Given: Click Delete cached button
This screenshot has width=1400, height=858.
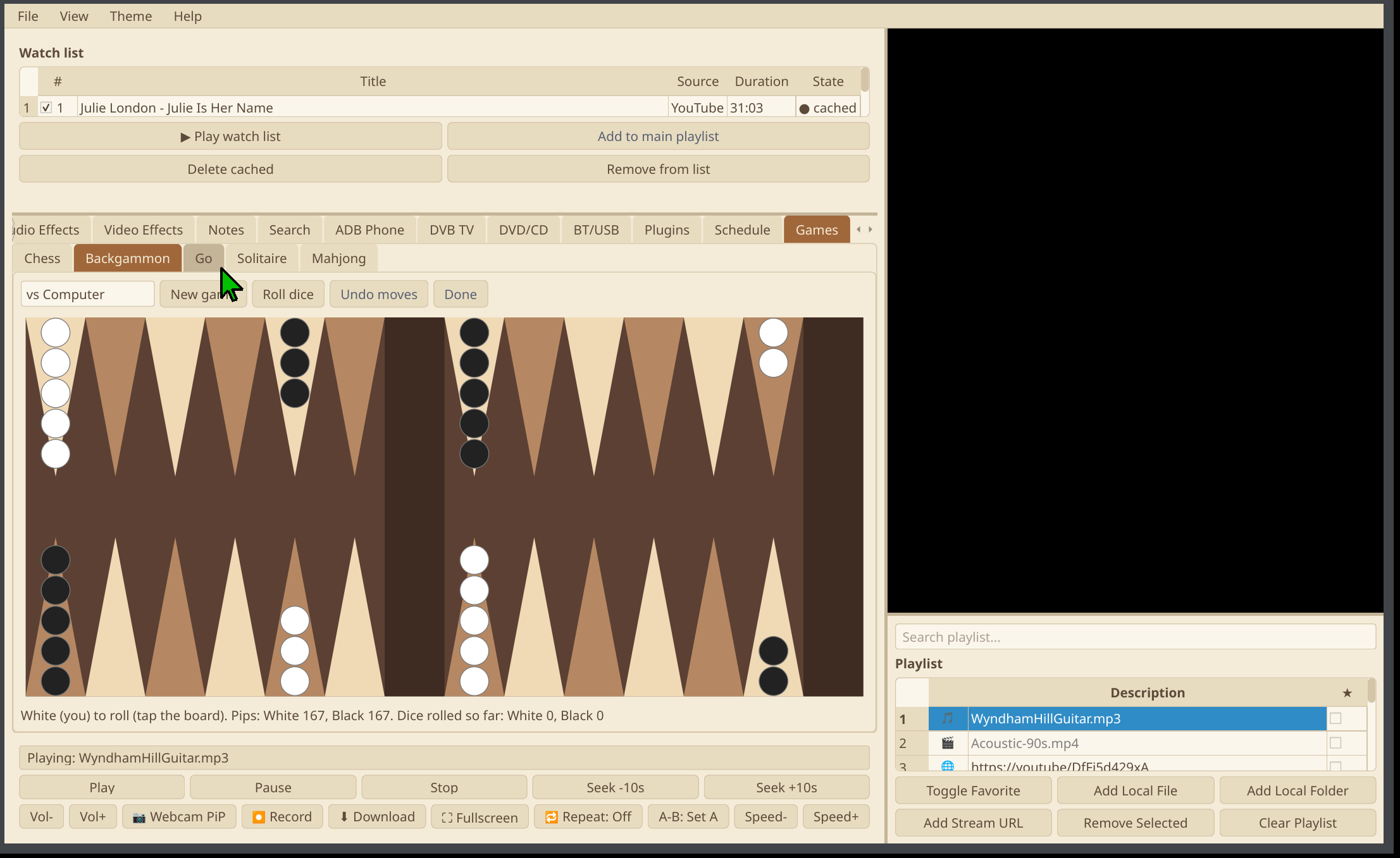Looking at the screenshot, I should pos(230,169).
